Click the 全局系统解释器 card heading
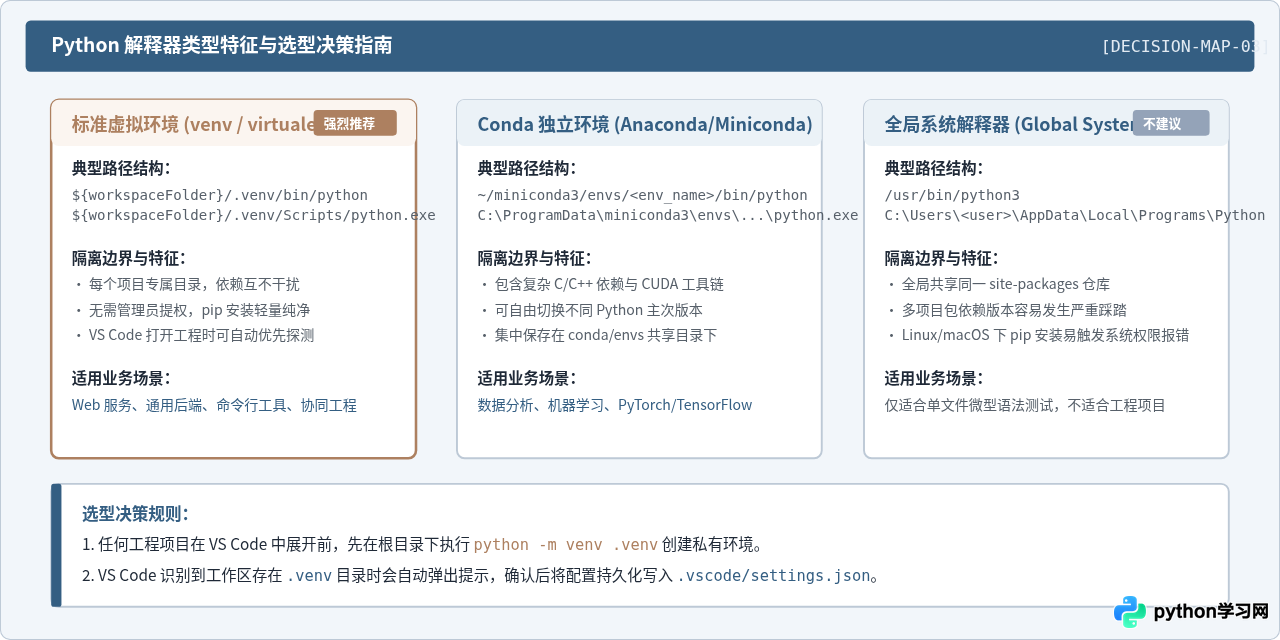 [1008, 124]
